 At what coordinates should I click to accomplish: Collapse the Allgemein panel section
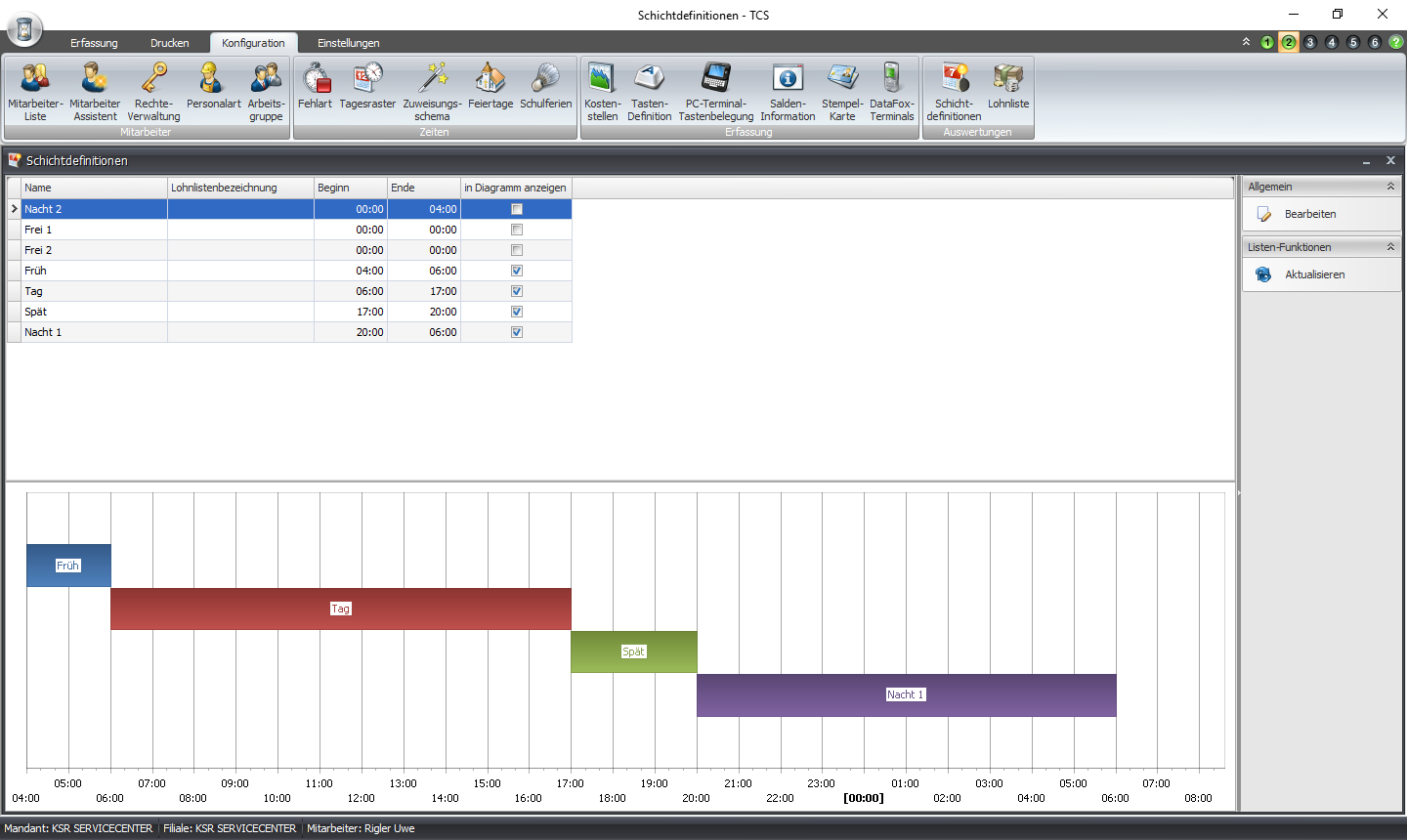click(x=1390, y=187)
